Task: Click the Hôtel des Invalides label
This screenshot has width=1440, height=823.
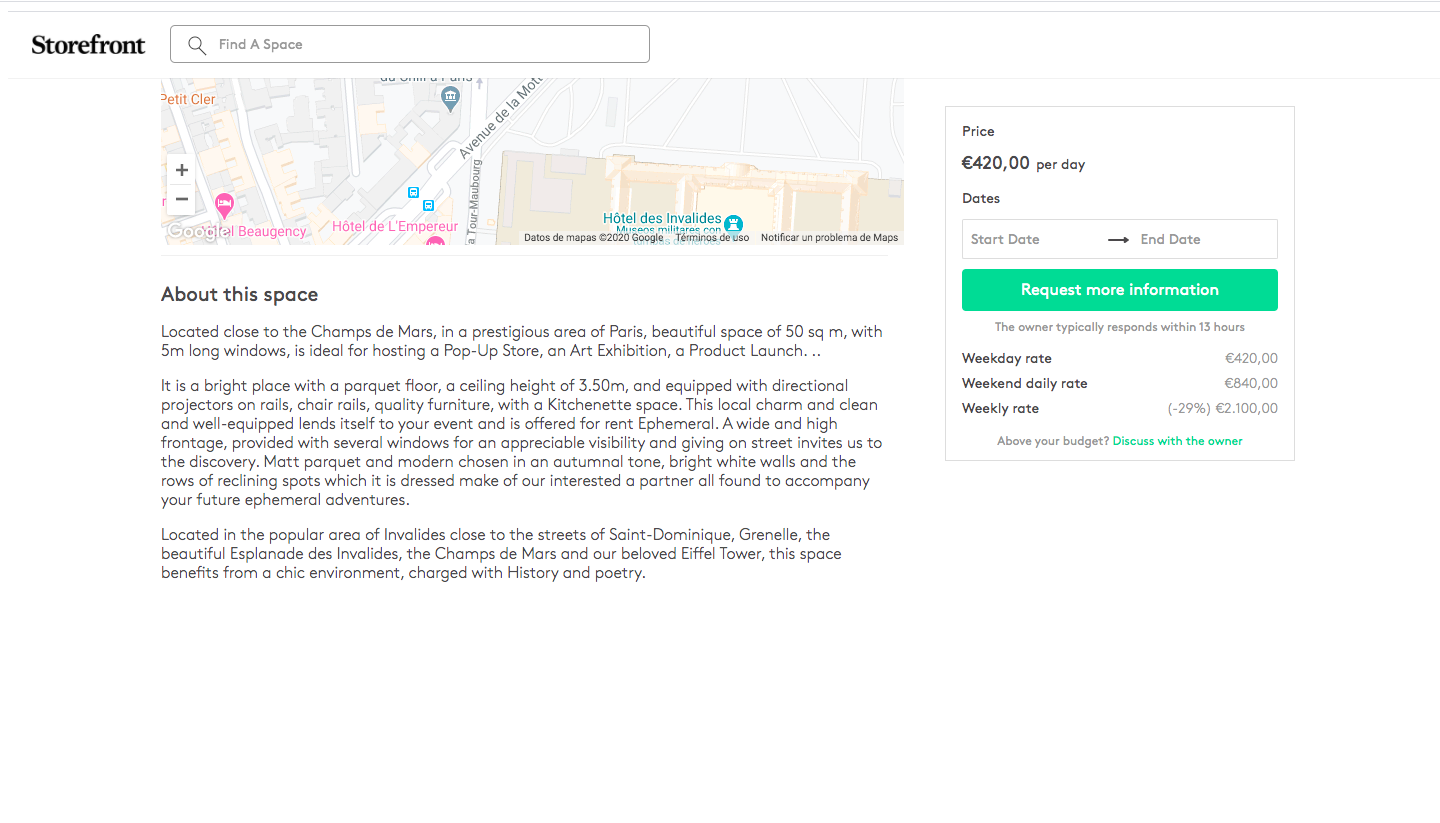Action: 662,218
